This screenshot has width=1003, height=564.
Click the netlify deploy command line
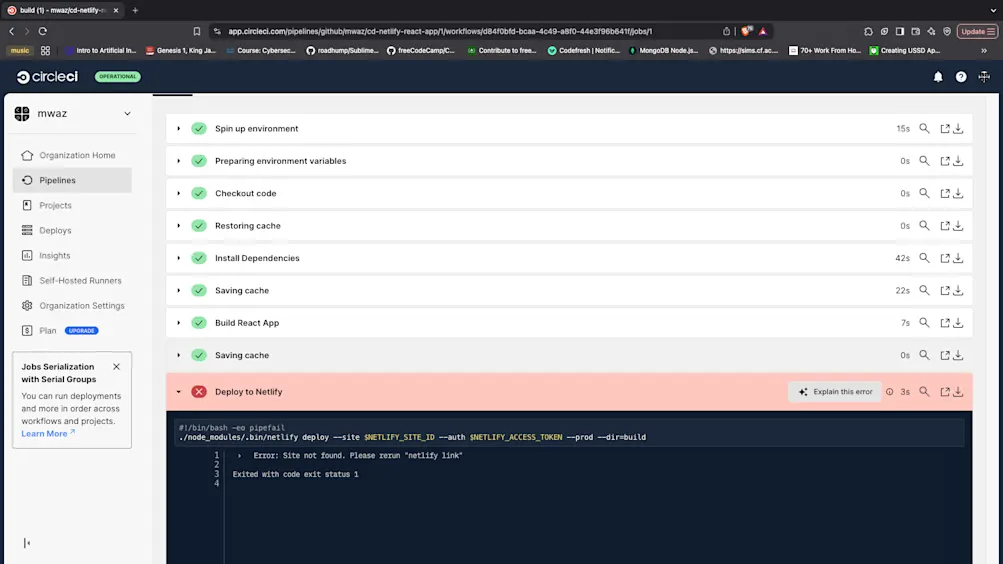coord(413,437)
